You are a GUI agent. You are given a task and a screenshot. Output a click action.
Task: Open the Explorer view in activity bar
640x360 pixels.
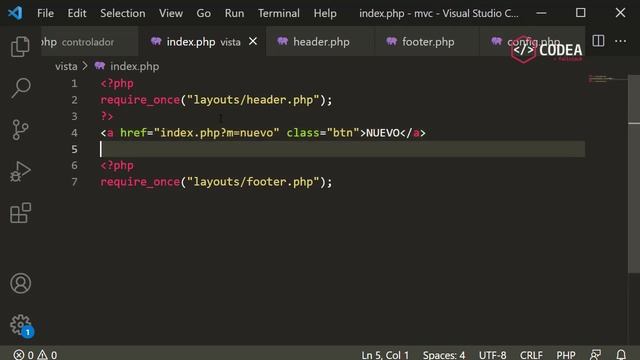[x=20, y=46]
